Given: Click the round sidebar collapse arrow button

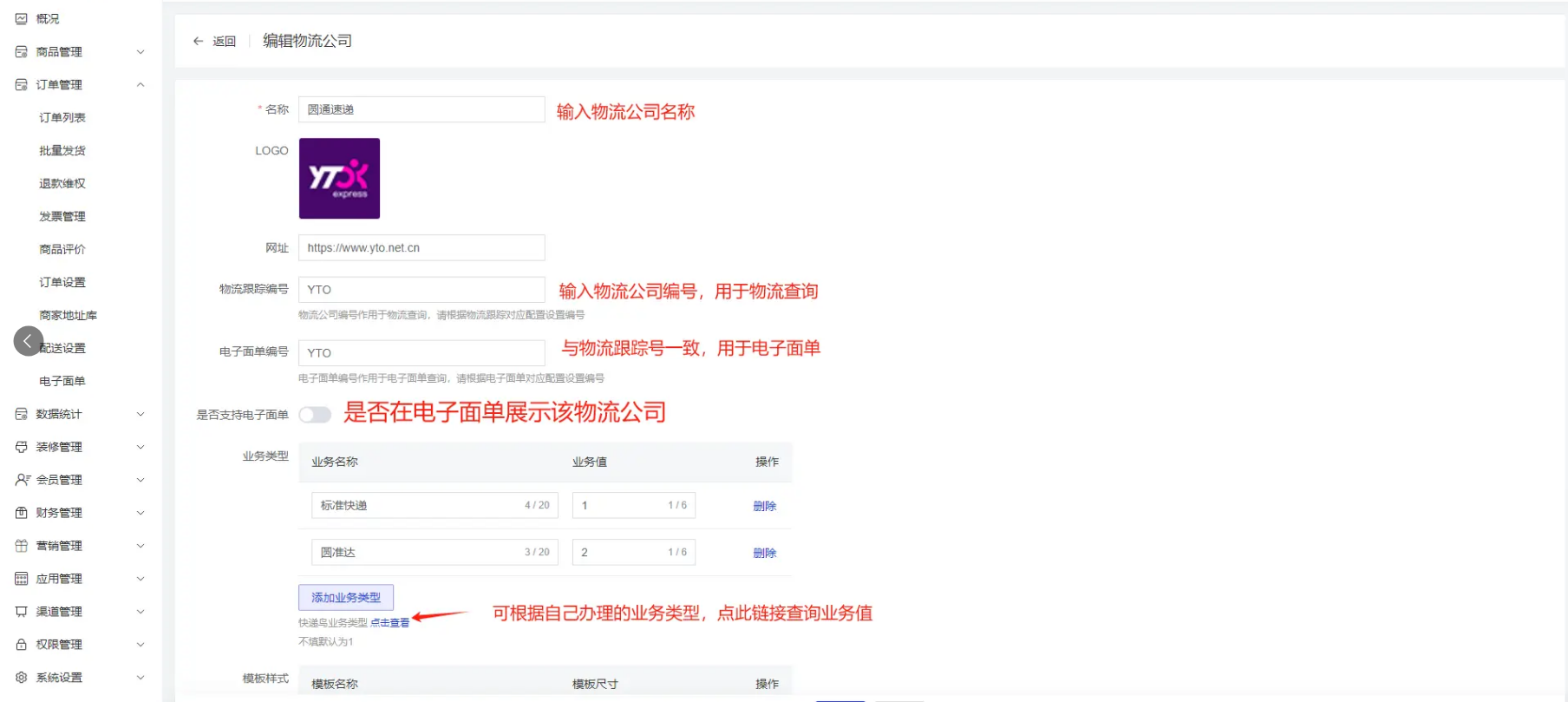Looking at the screenshot, I should click(x=28, y=341).
